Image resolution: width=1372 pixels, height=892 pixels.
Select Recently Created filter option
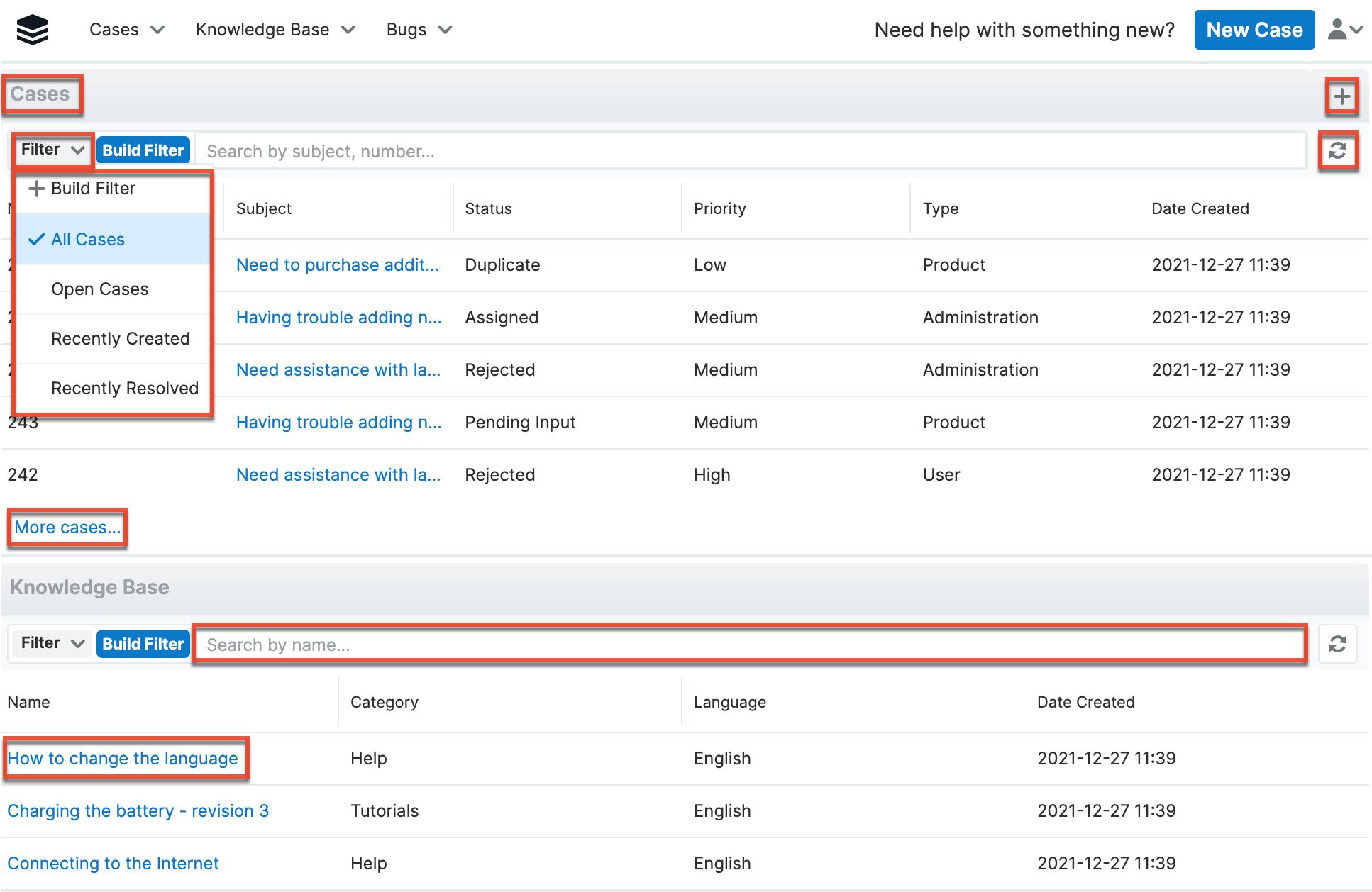click(120, 339)
